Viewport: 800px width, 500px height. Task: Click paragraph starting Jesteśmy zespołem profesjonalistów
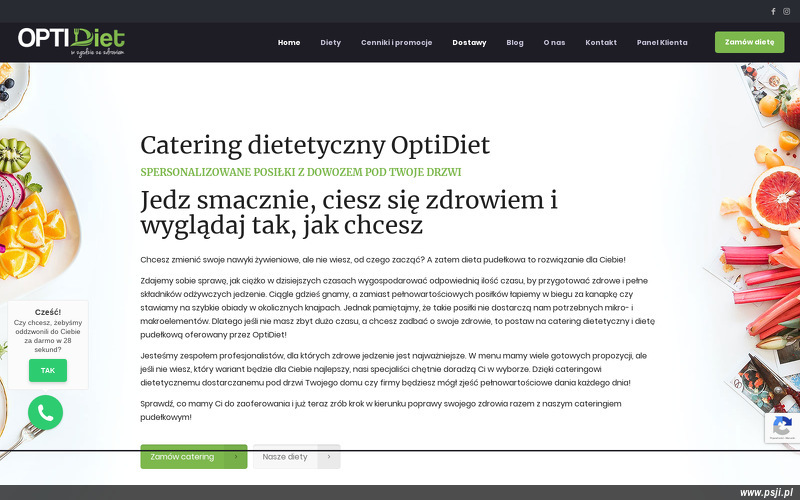click(394, 369)
